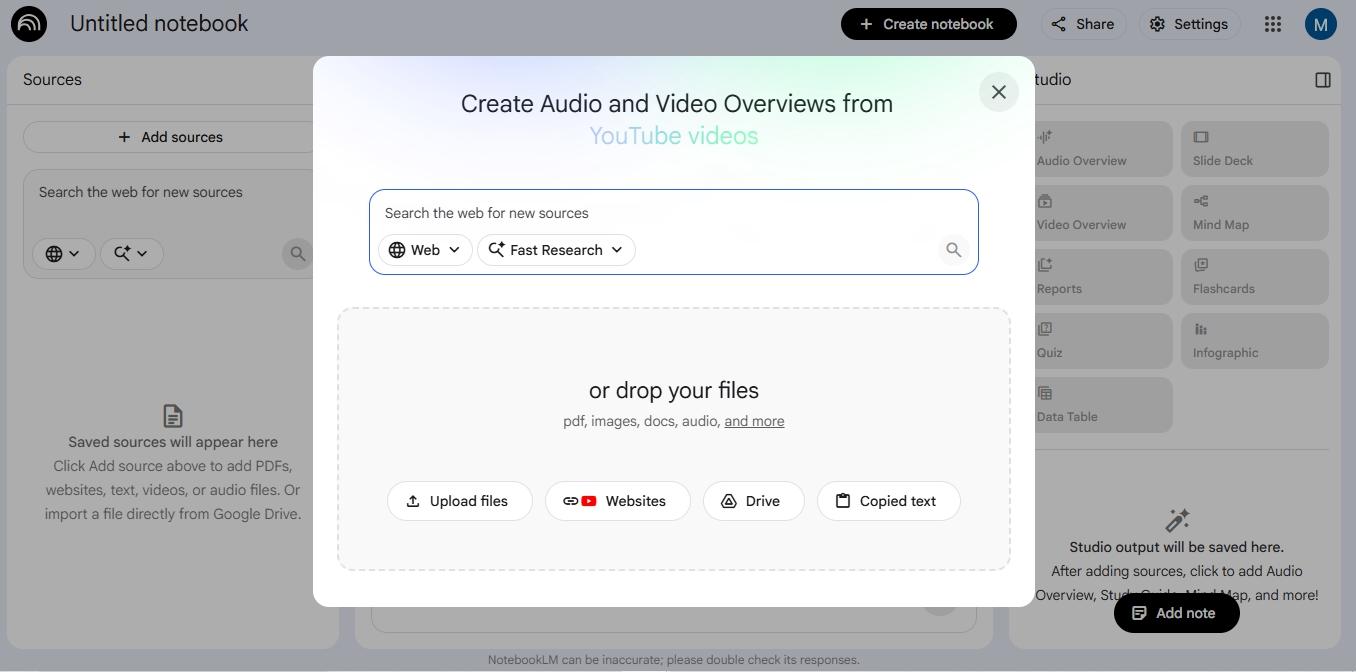Open the Reports tile

pyautogui.click(x=1098, y=277)
